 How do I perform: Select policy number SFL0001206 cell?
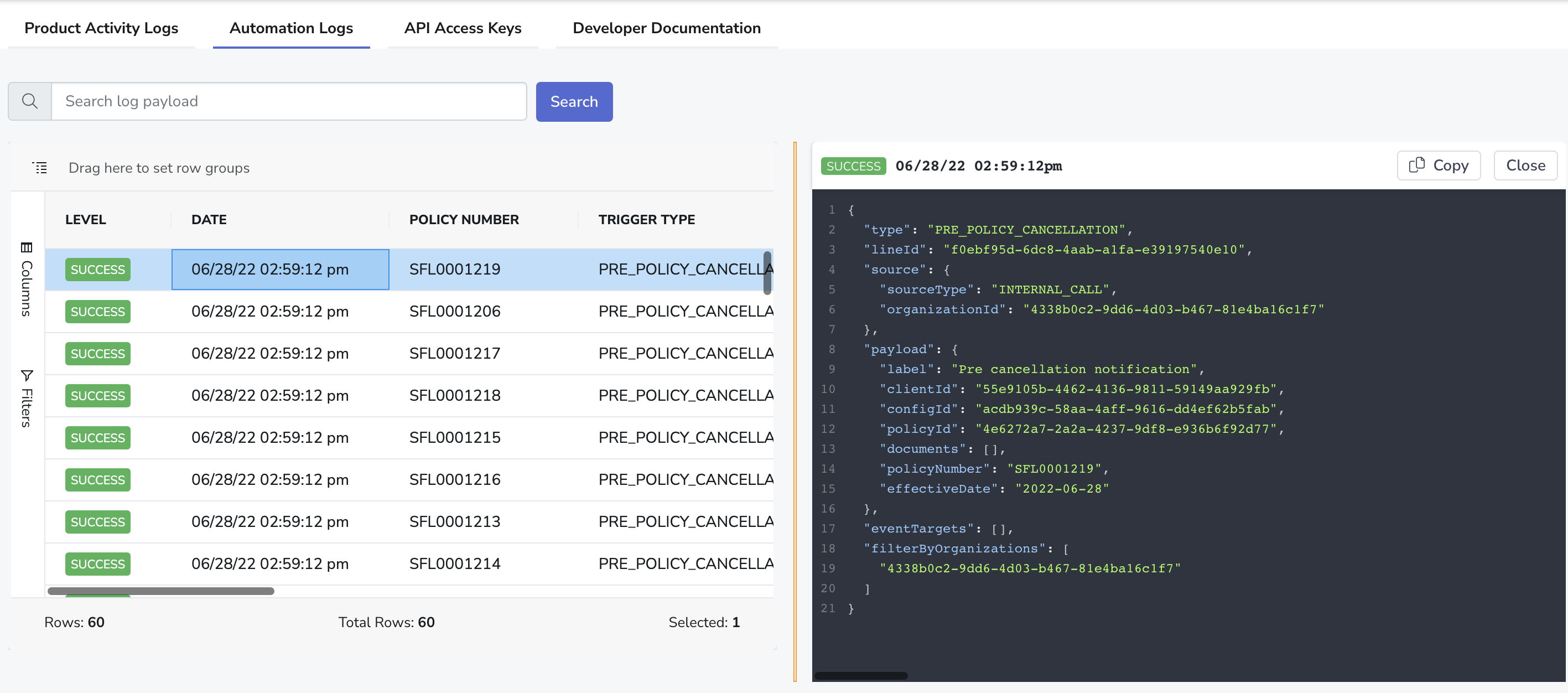click(484, 311)
